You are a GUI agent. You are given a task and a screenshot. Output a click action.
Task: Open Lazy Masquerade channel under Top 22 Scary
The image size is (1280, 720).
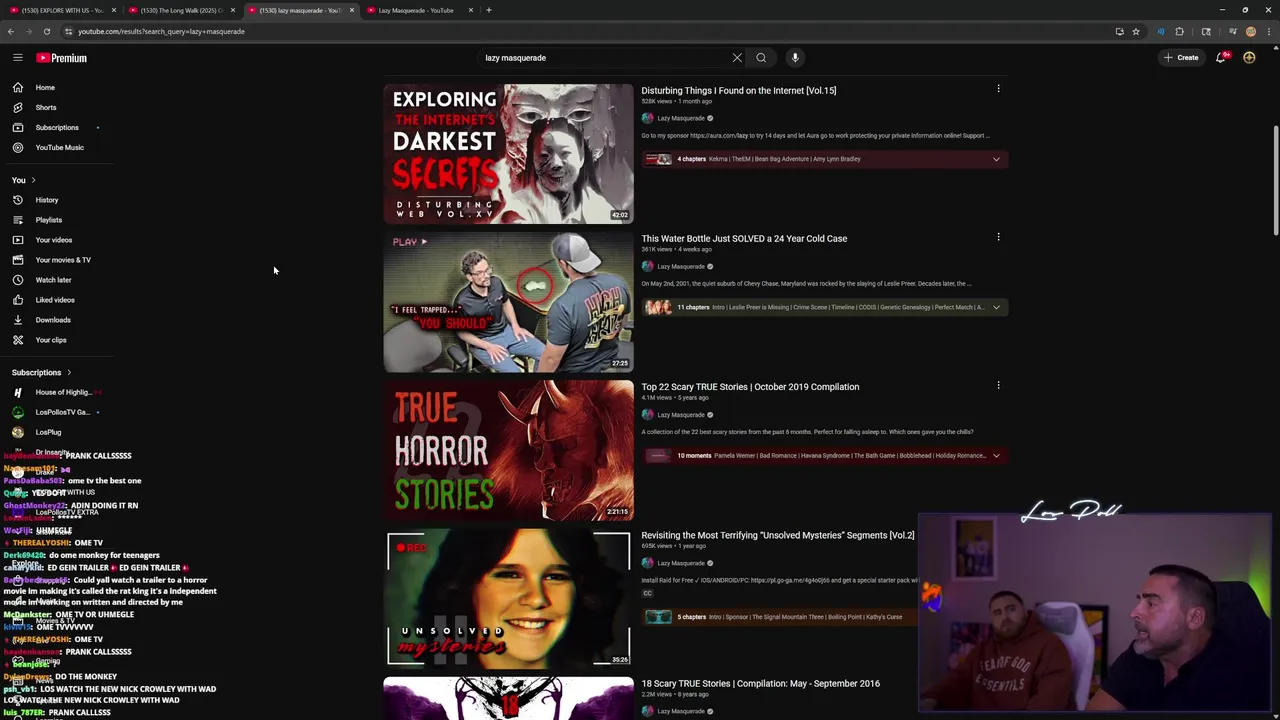[680, 414]
